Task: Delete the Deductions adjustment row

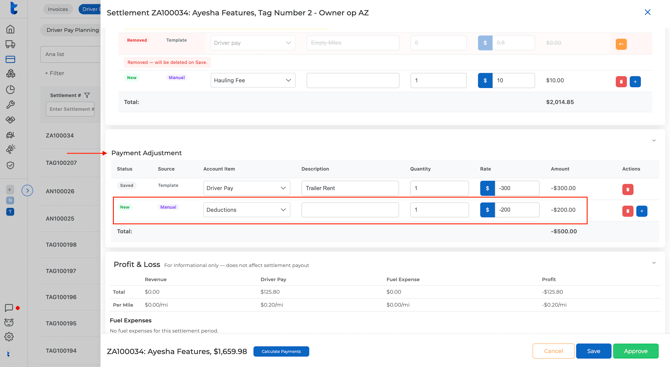Action: click(627, 211)
